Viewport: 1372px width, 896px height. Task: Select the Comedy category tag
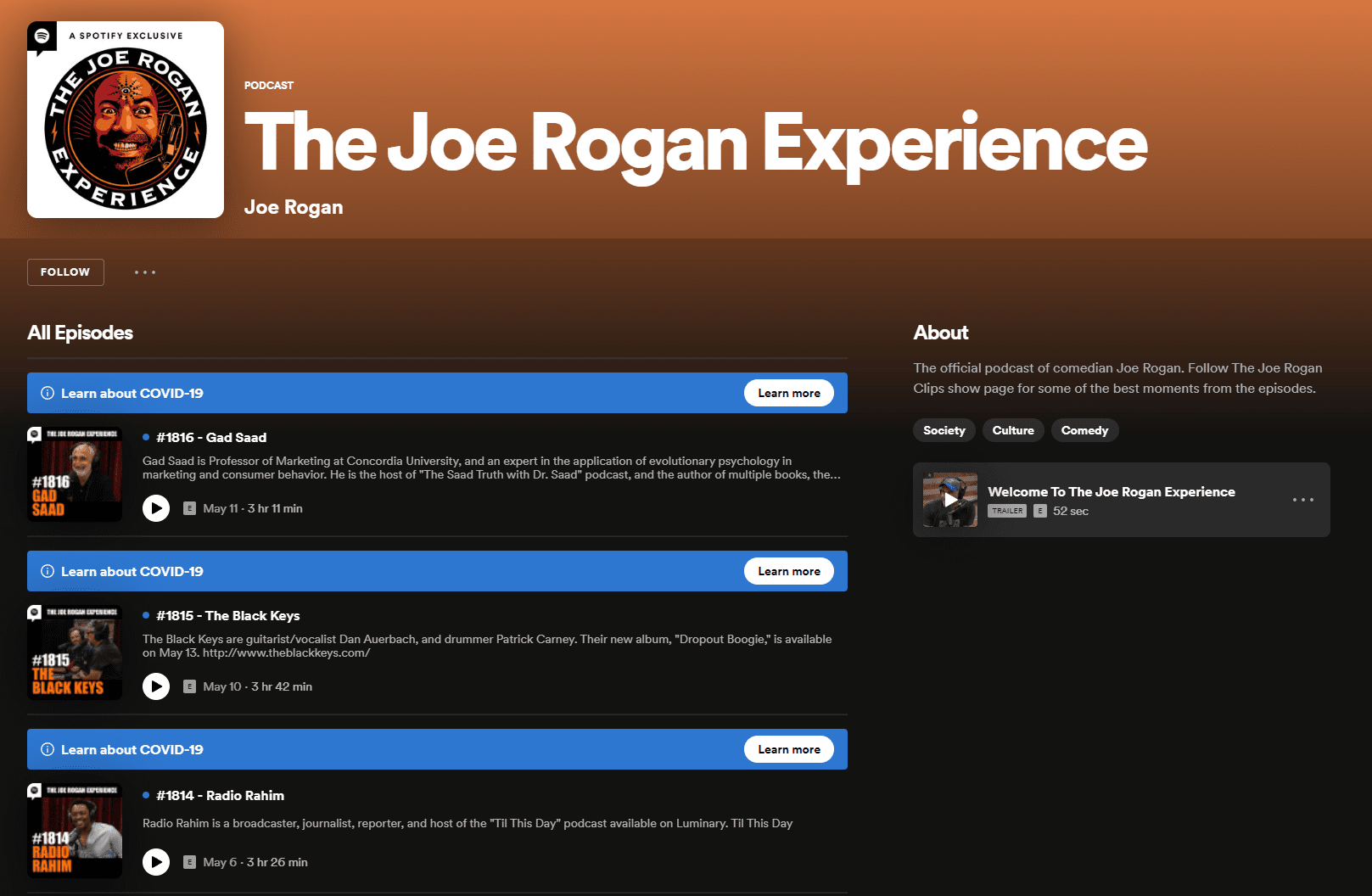pyautogui.click(x=1084, y=430)
